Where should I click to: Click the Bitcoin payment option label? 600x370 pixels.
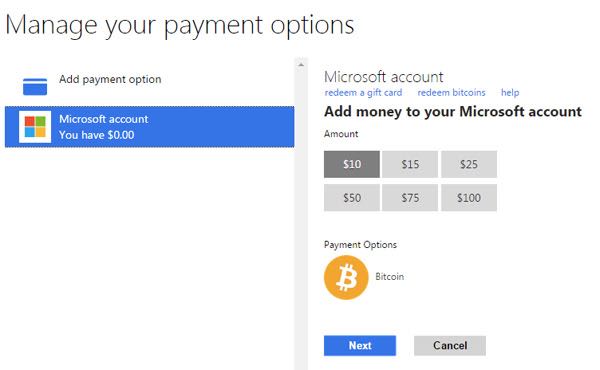click(390, 277)
